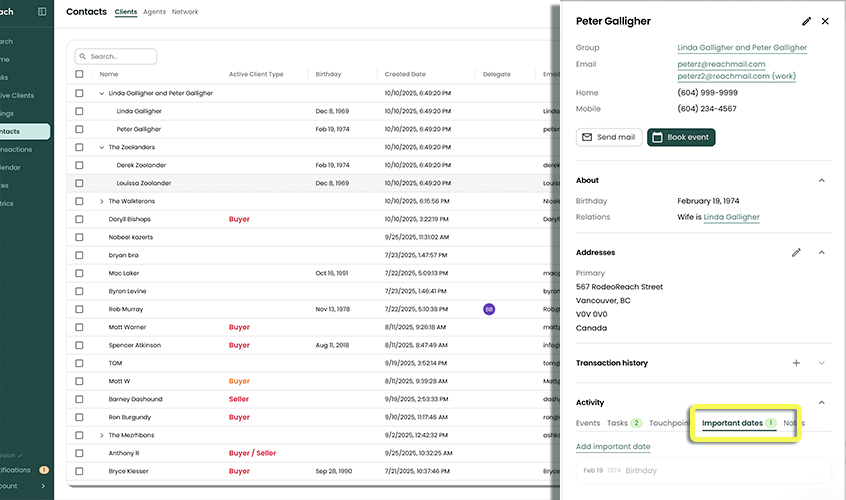846x500 pixels.
Task: Select the checkbox next to Rob Murray
Action: pos(80,309)
